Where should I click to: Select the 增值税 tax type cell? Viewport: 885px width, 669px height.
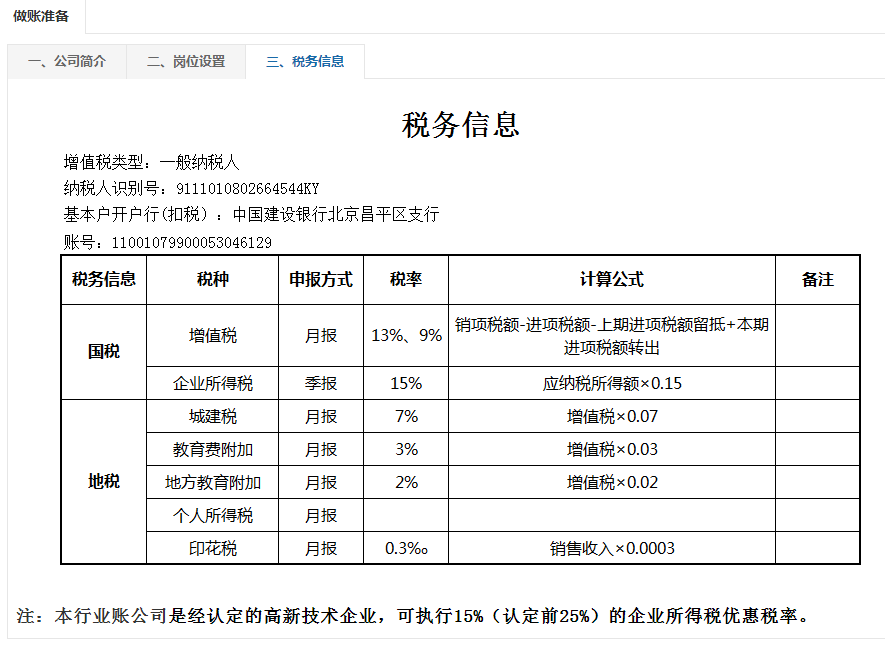(212, 335)
